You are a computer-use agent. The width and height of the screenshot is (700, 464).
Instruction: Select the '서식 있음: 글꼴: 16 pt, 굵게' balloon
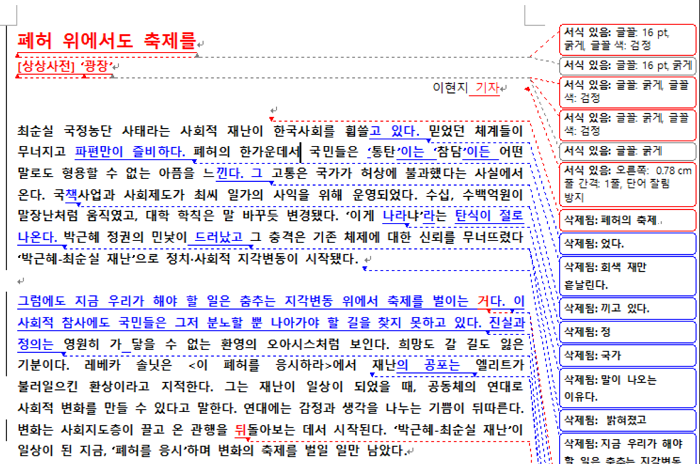[x=627, y=66]
